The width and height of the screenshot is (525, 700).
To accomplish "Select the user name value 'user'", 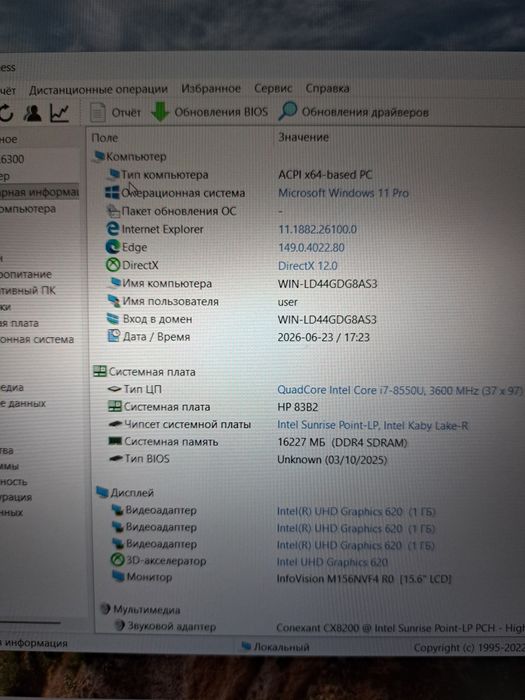I will coord(288,302).
